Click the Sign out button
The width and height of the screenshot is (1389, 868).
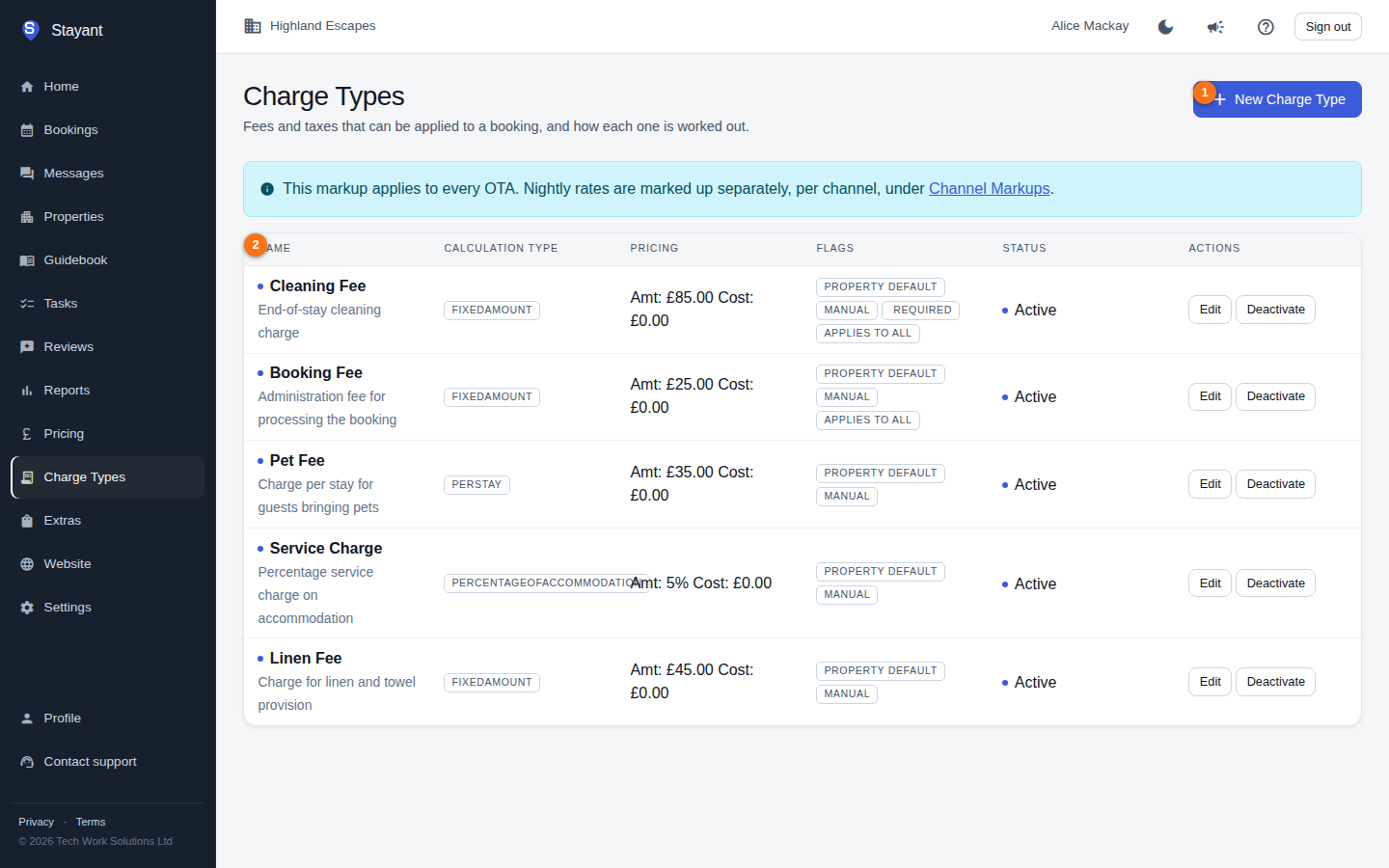click(1327, 27)
